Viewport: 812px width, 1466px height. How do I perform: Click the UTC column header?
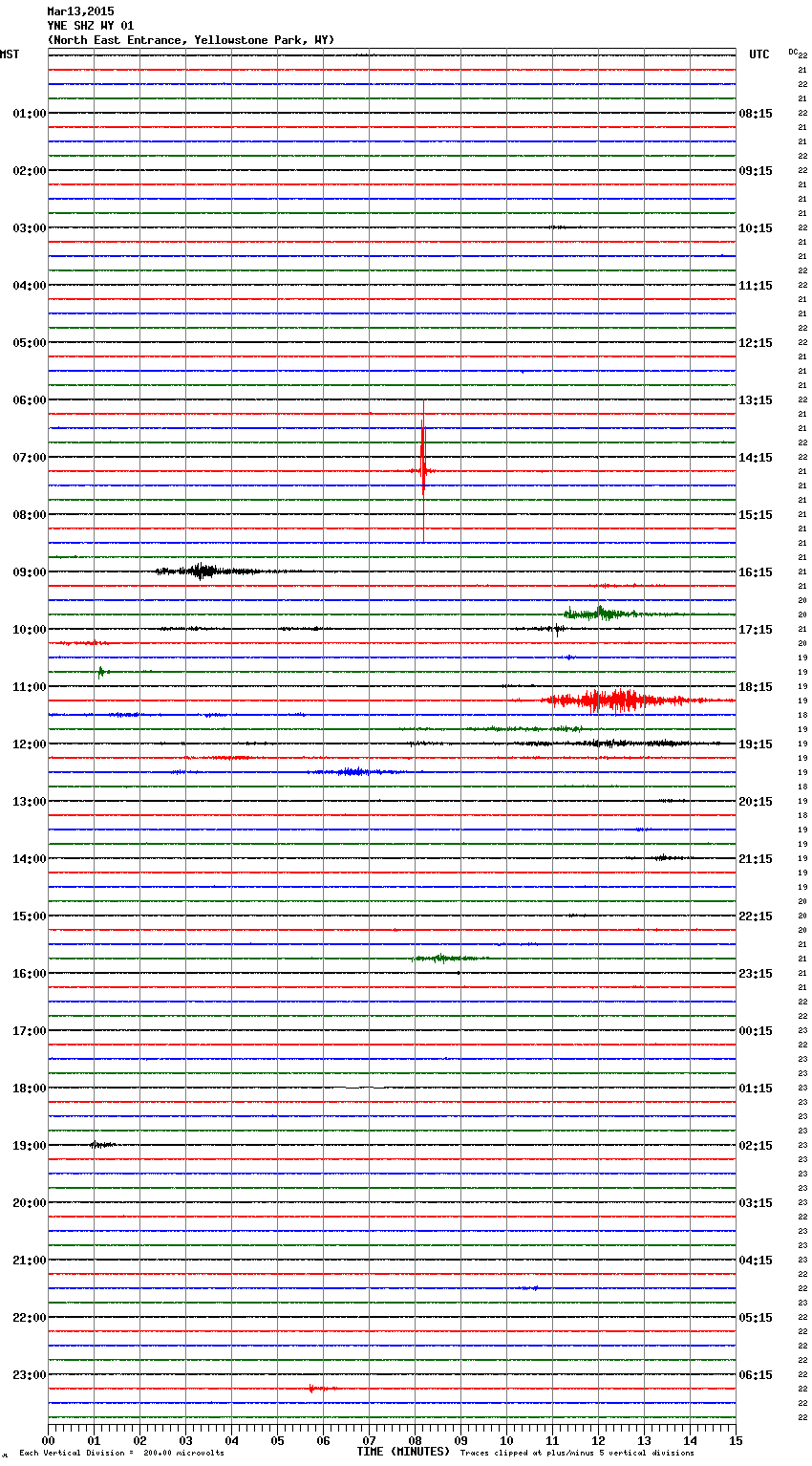(759, 54)
